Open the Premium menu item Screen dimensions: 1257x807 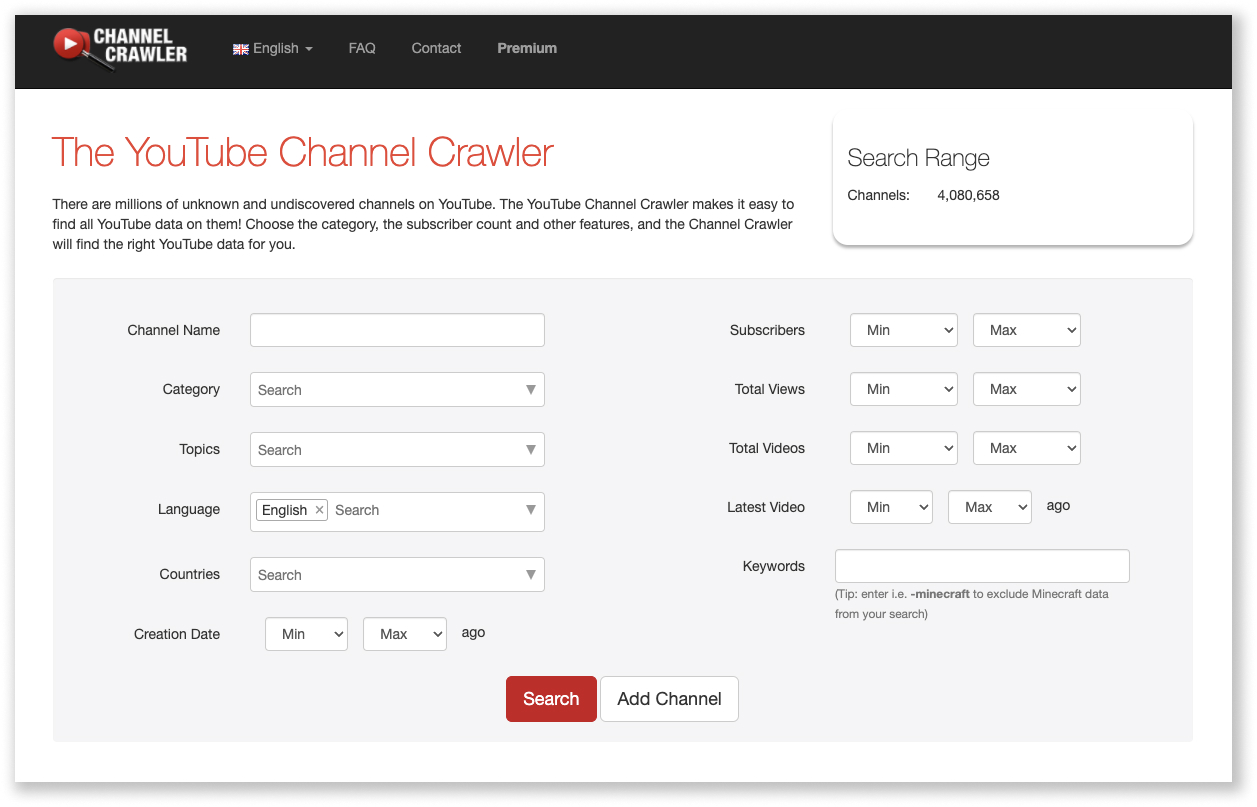[x=526, y=47]
